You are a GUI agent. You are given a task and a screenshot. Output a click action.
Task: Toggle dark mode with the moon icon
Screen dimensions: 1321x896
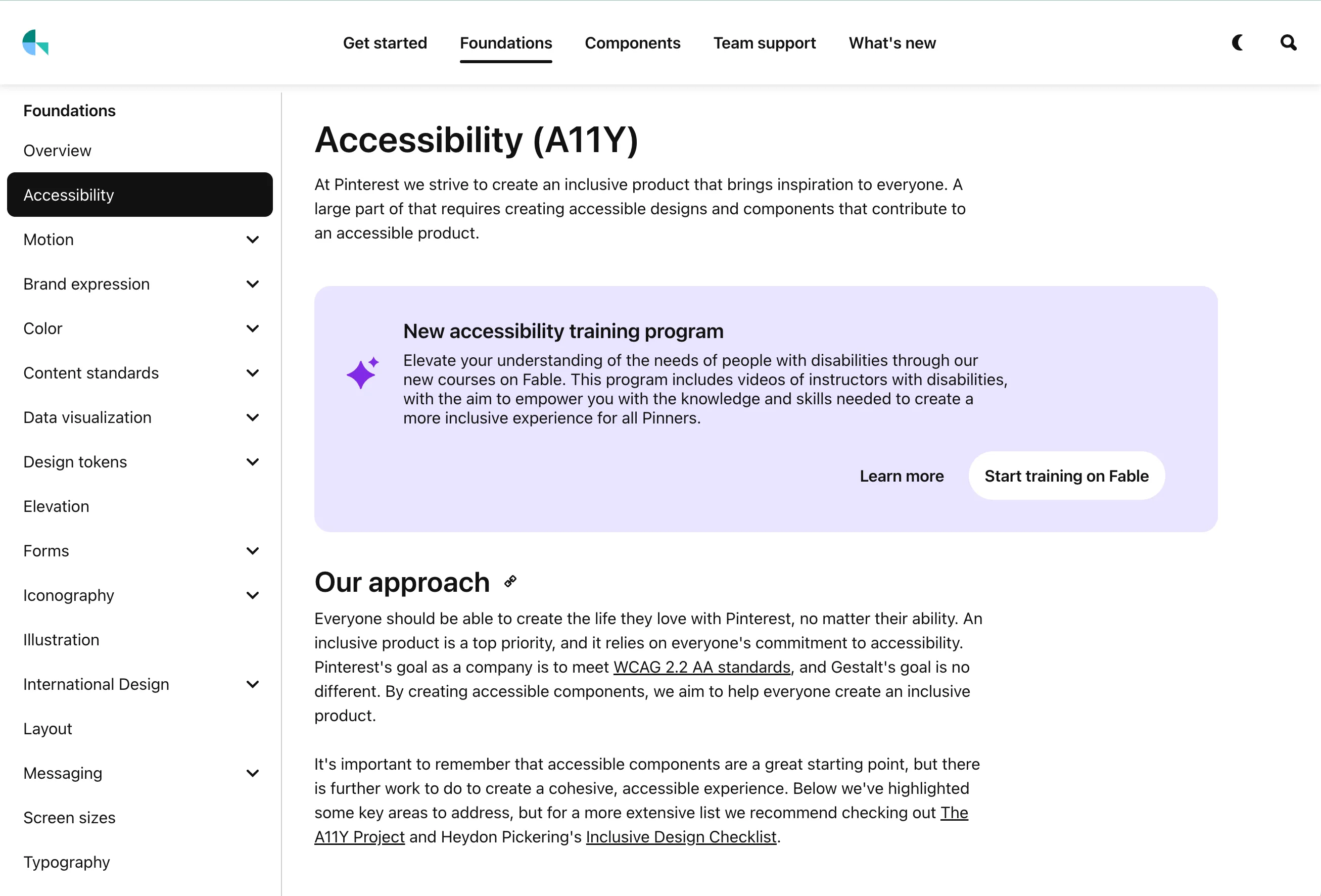click(x=1238, y=42)
